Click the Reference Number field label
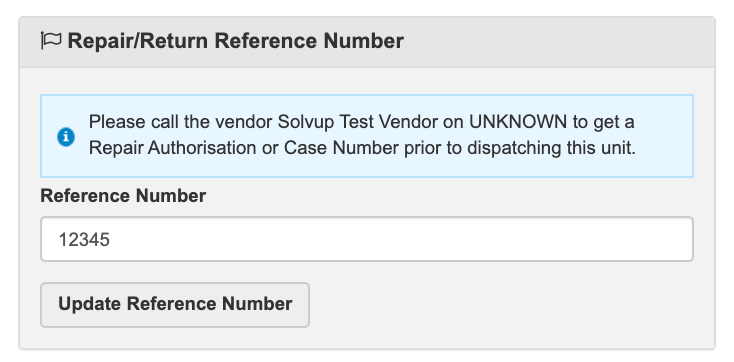Image resolution: width=734 pixels, height=362 pixels. [x=123, y=196]
